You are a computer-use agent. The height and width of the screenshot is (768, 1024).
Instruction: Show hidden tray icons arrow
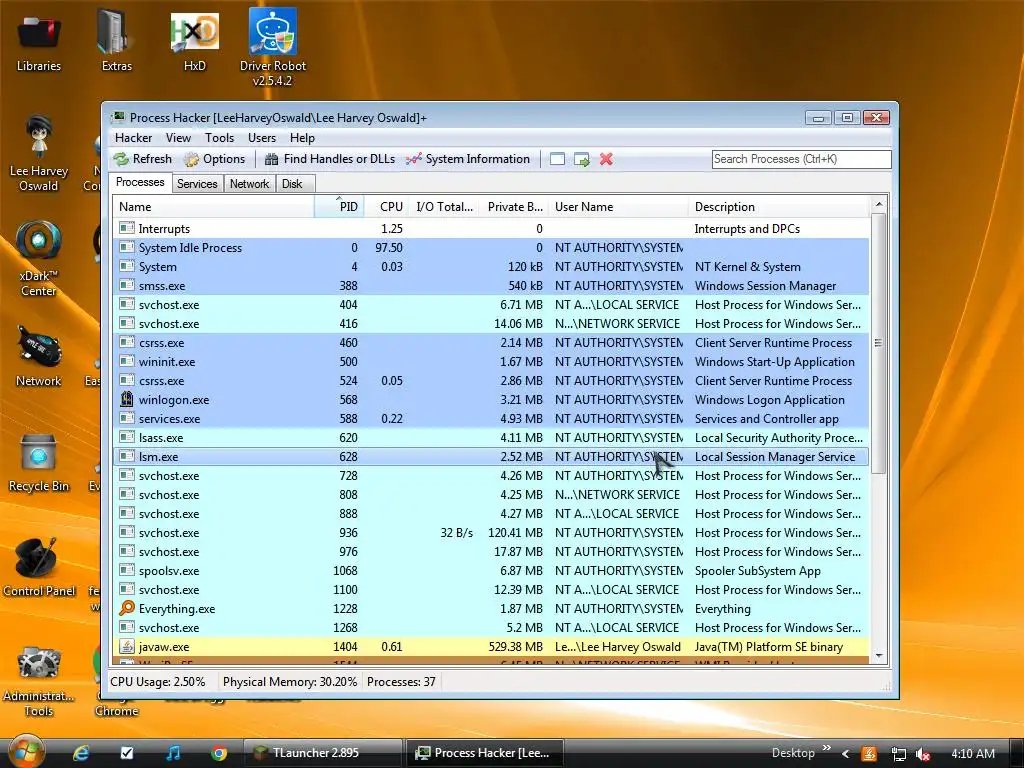click(846, 754)
